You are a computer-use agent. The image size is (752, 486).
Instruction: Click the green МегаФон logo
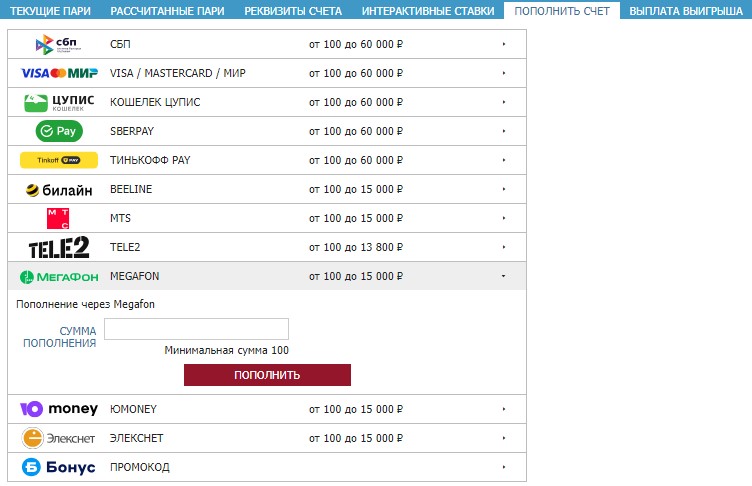click(x=59, y=277)
